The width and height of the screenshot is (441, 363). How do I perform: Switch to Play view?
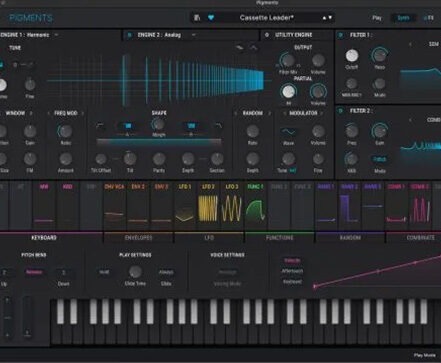pos(377,18)
